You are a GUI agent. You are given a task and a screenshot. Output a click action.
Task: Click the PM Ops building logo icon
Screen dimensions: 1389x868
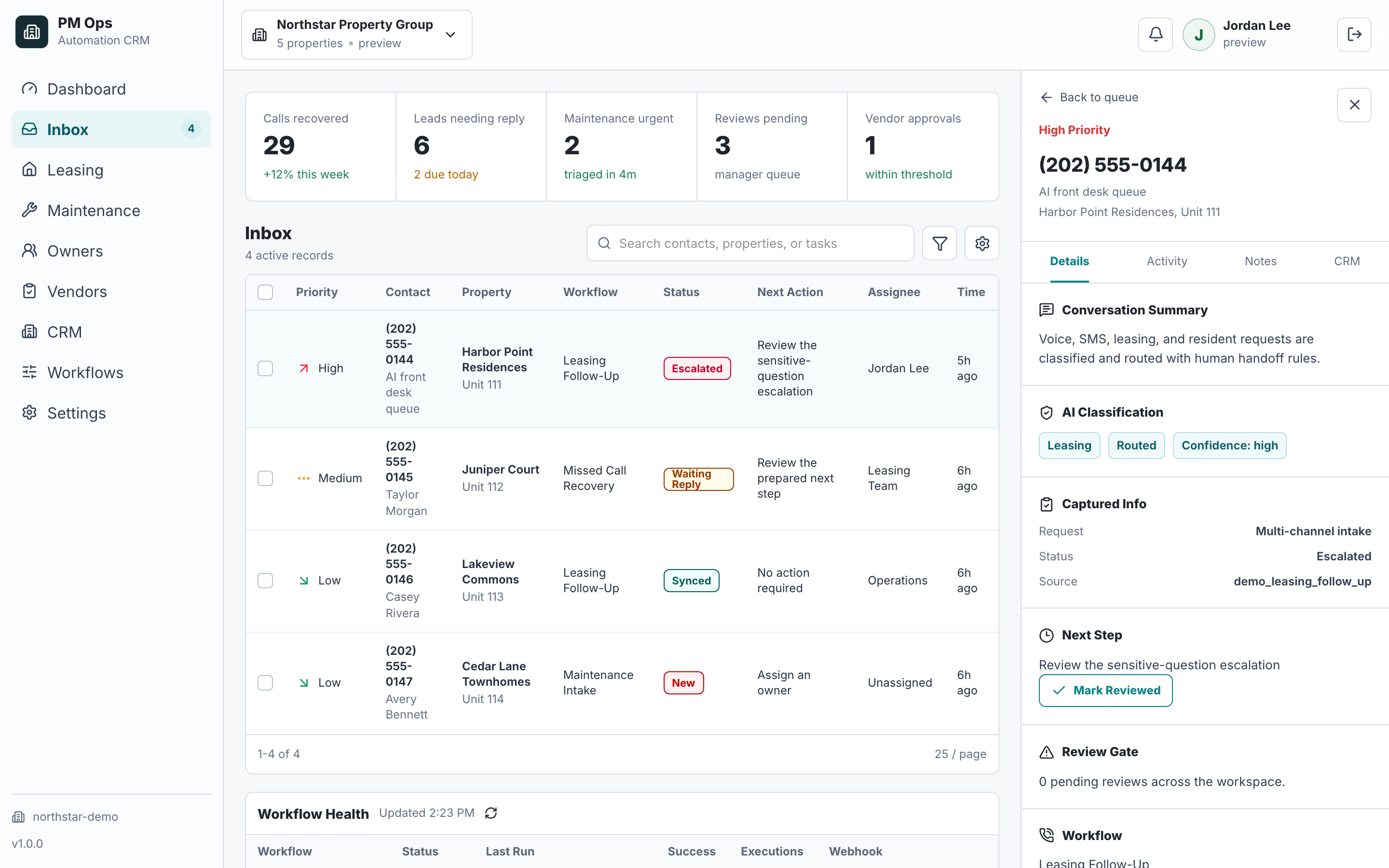pyautogui.click(x=31, y=31)
